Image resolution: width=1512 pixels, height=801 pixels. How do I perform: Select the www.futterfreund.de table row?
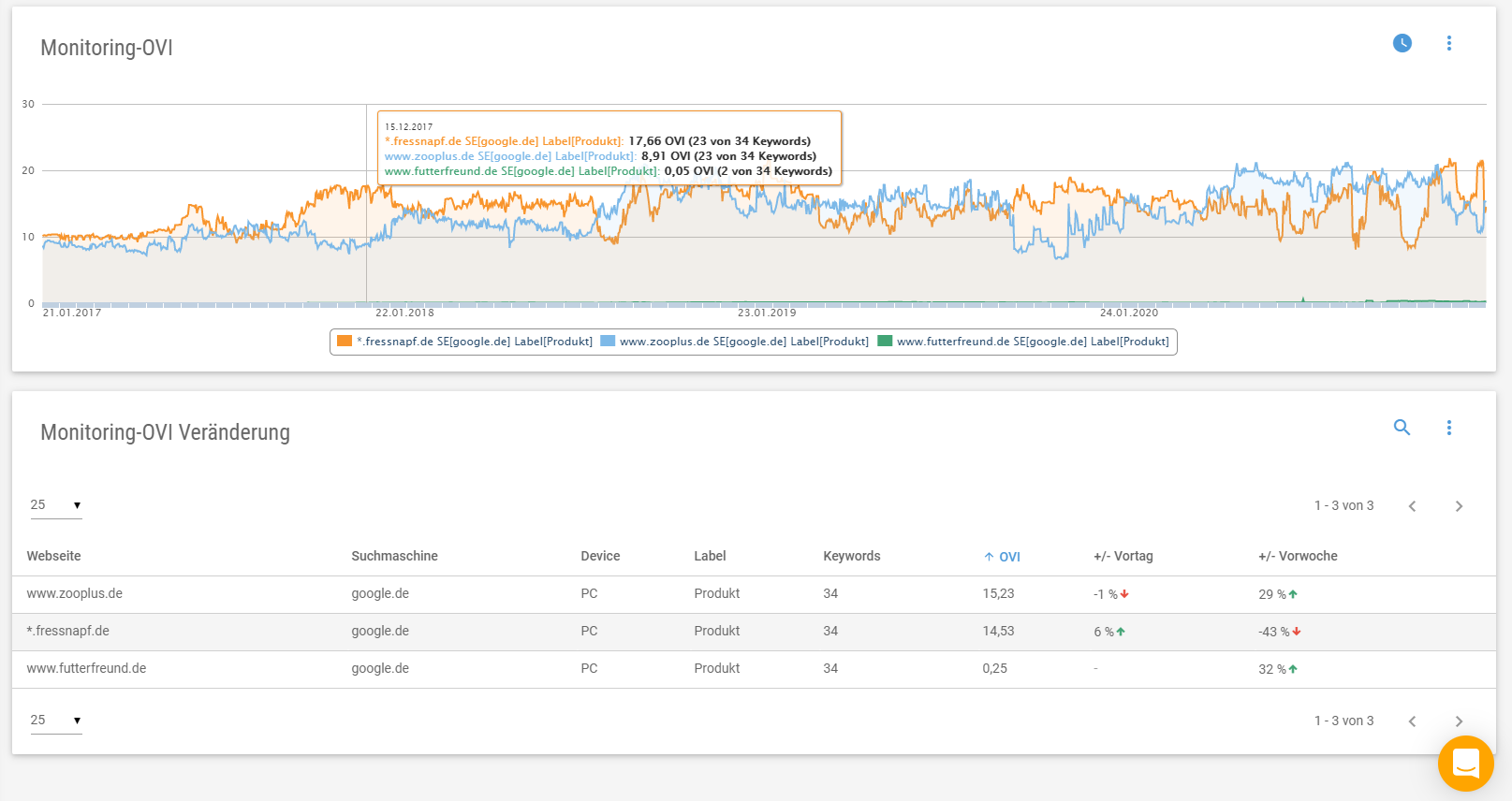pos(754,669)
